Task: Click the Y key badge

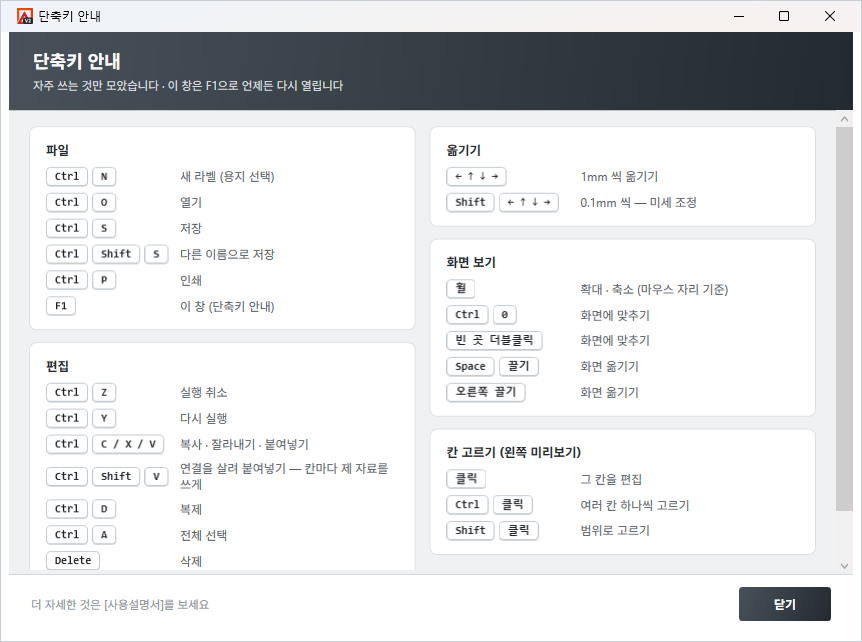Action: 104,418
